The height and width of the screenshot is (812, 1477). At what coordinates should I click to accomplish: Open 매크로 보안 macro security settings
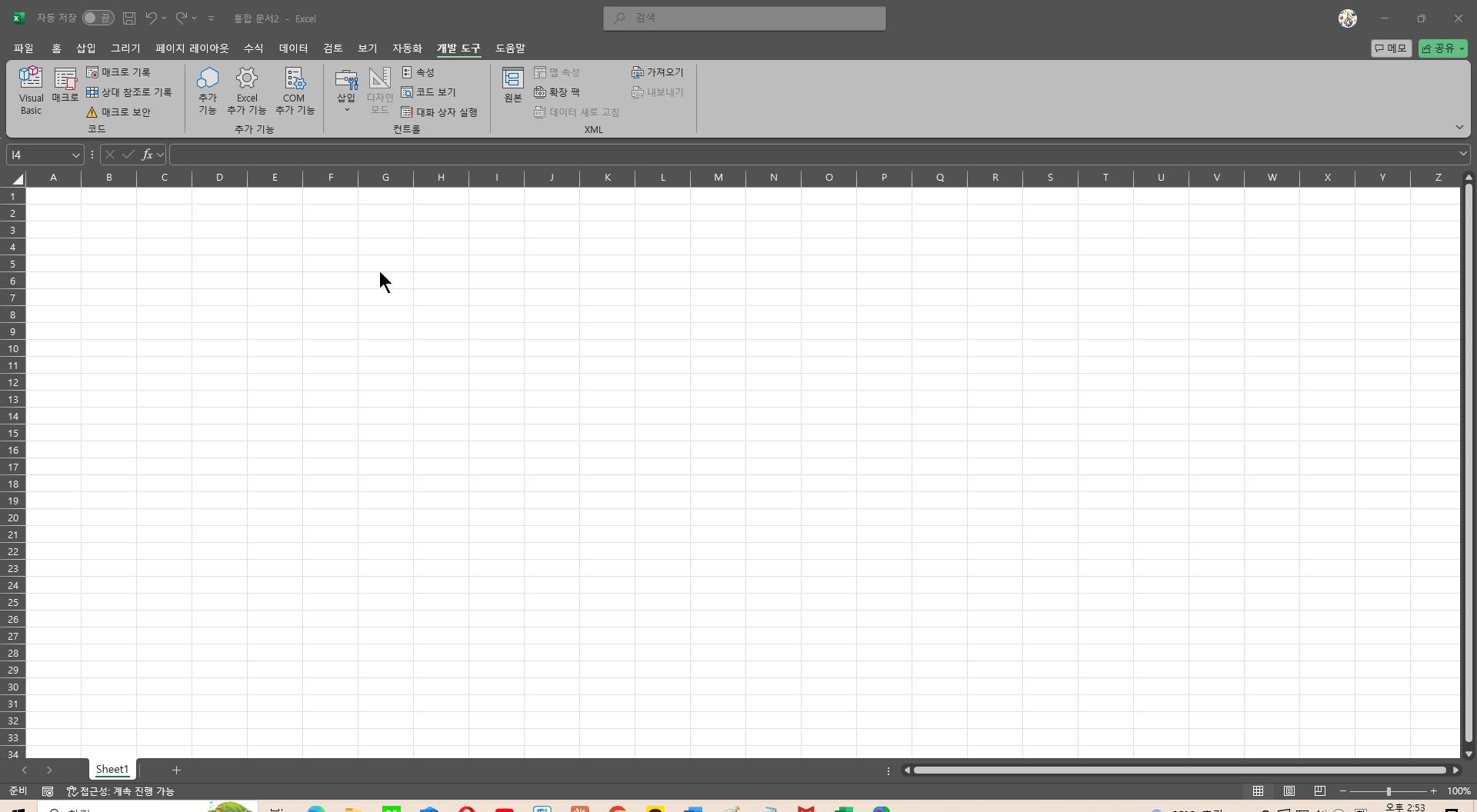pos(118,112)
